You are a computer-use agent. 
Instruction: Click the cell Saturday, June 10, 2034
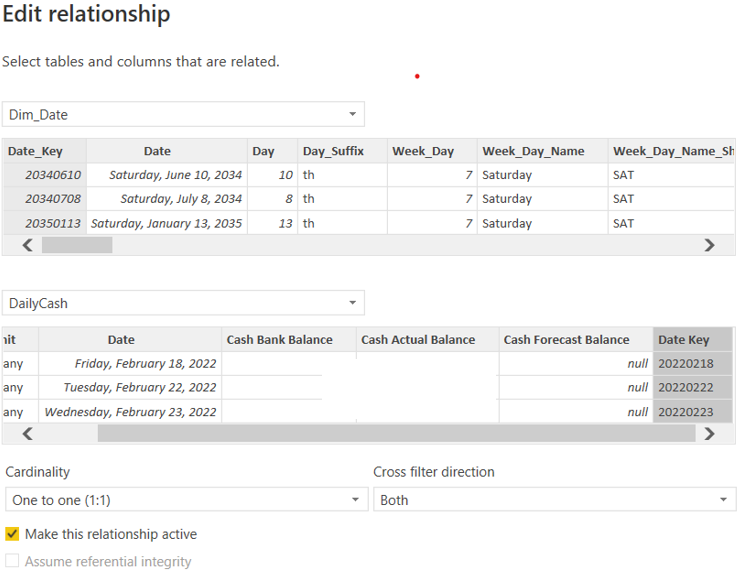coord(167,175)
